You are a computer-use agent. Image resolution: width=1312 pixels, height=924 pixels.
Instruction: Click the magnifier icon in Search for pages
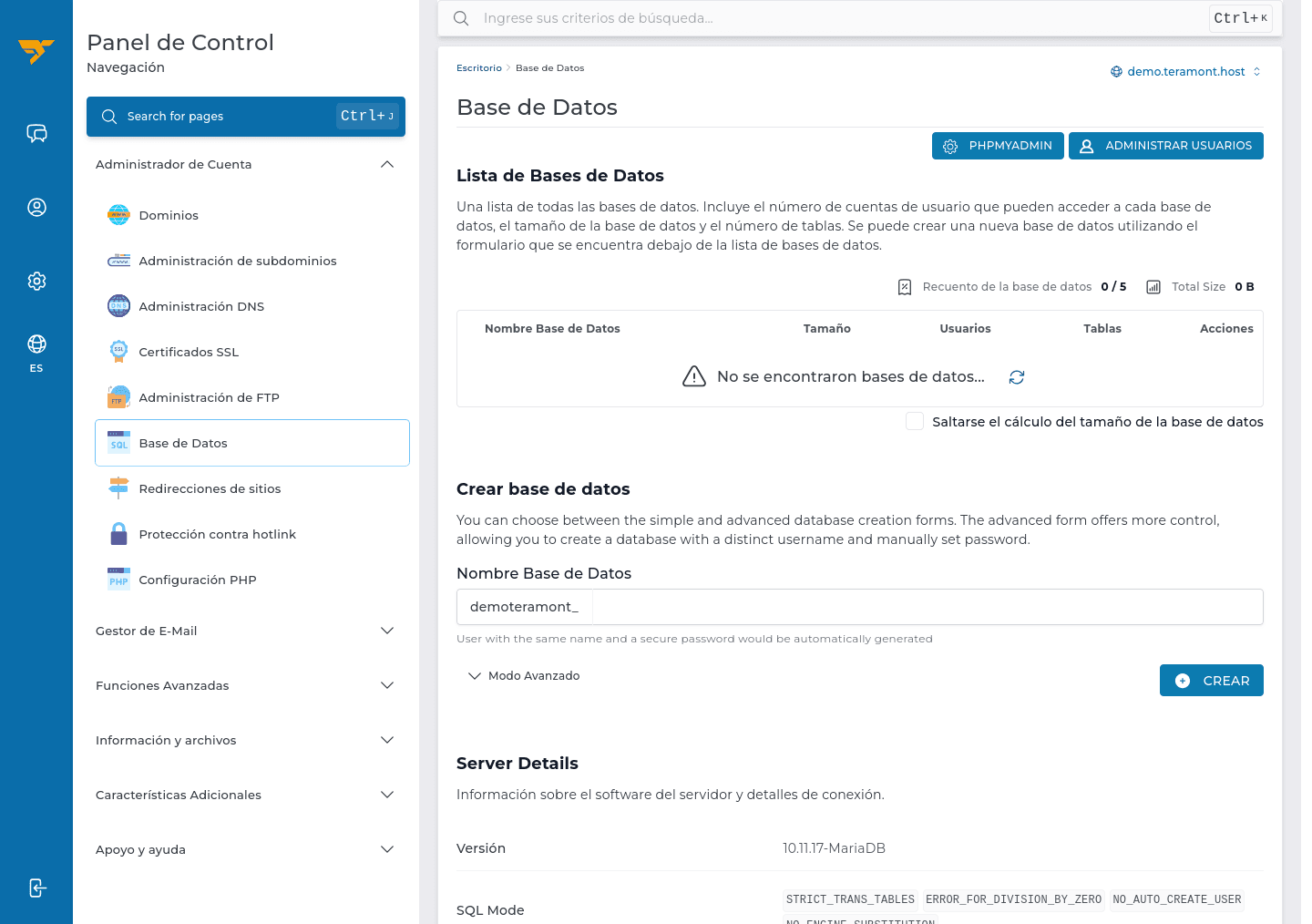click(109, 117)
